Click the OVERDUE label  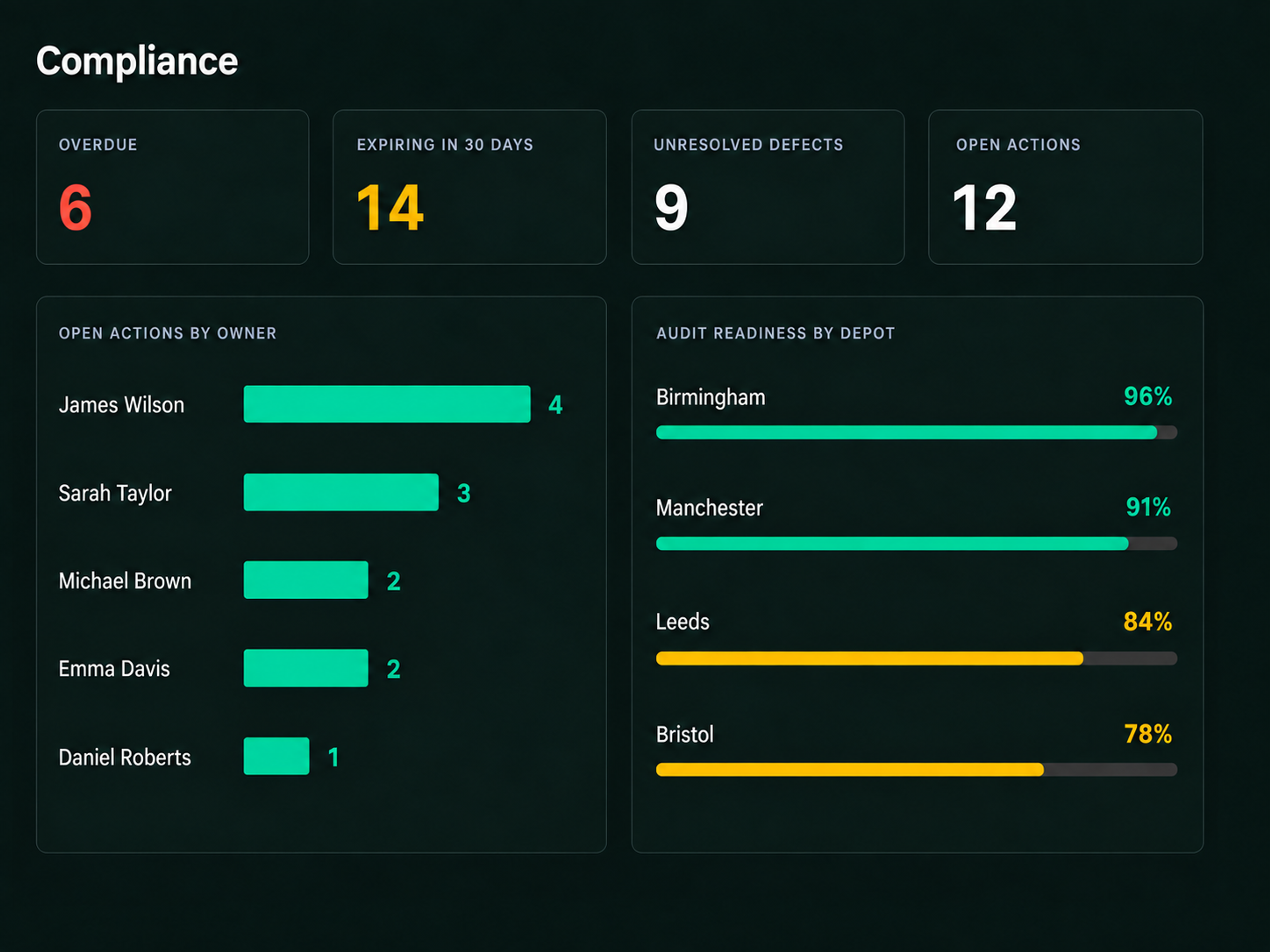(x=98, y=144)
